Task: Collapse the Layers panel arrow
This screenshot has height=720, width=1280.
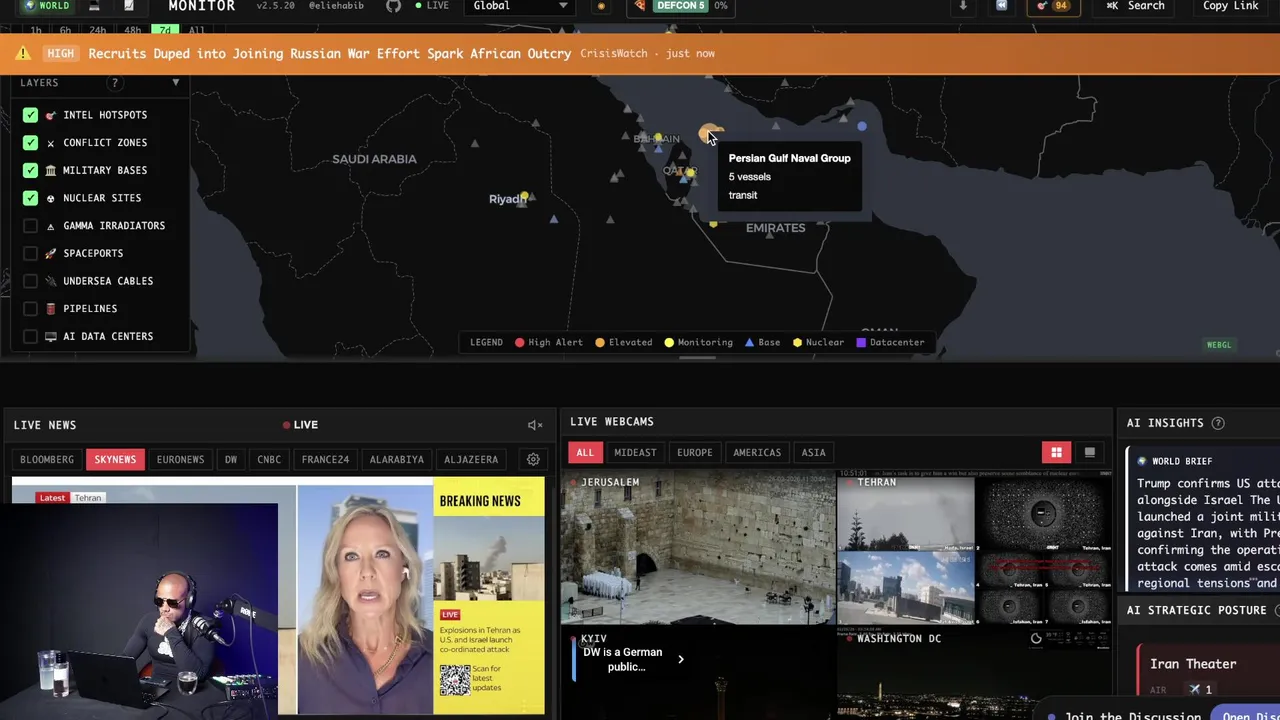Action: (176, 83)
